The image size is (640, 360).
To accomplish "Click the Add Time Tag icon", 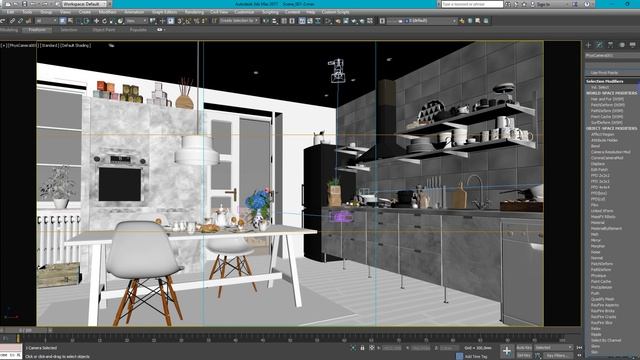I will [x=460, y=356].
